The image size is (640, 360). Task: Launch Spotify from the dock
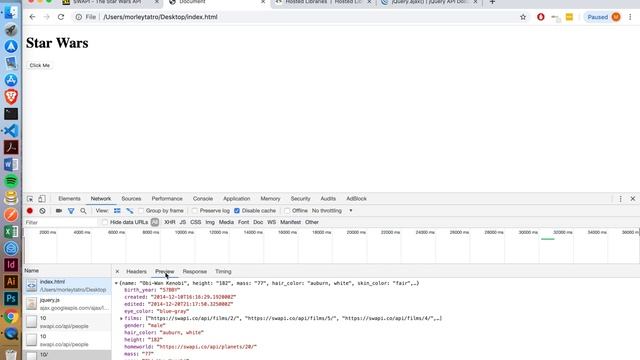[x=11, y=181]
